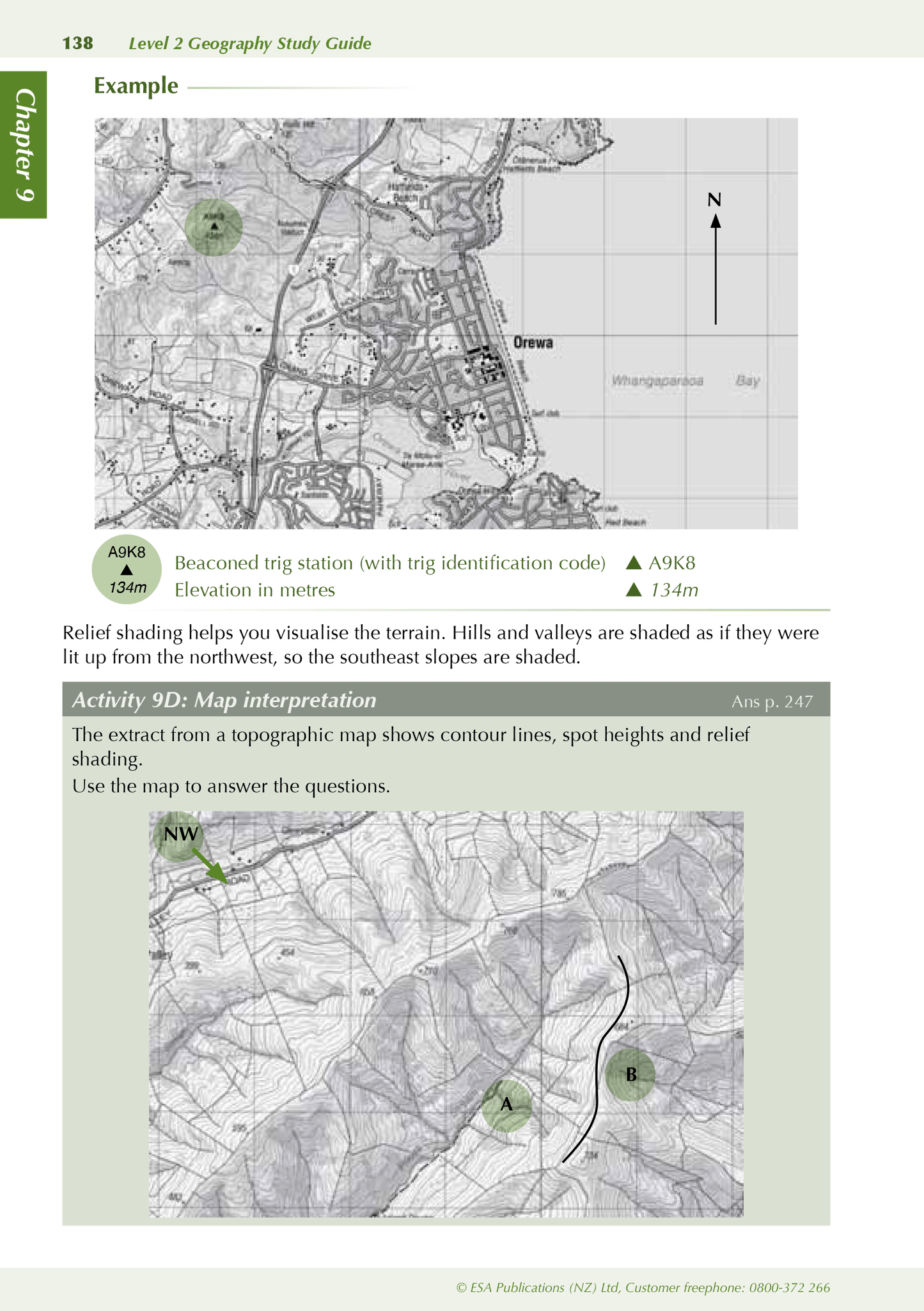Click the green triangle beside A9K8
This screenshot has width=924, height=1311.
[633, 563]
